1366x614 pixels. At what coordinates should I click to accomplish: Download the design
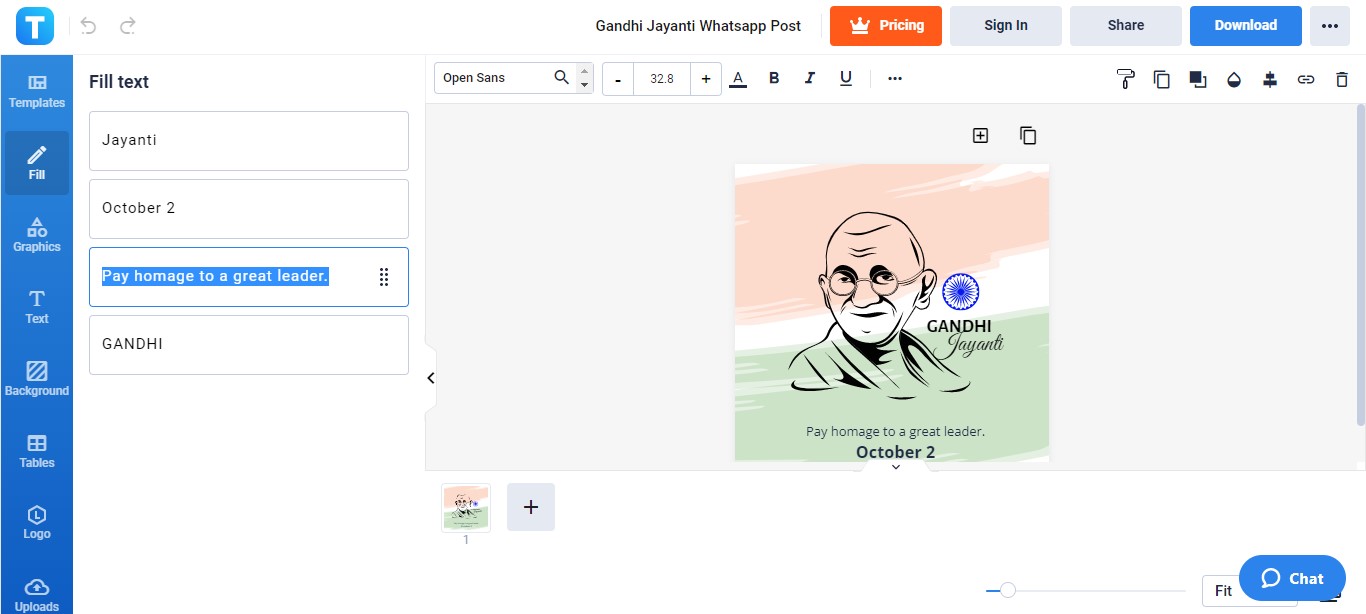click(1246, 26)
